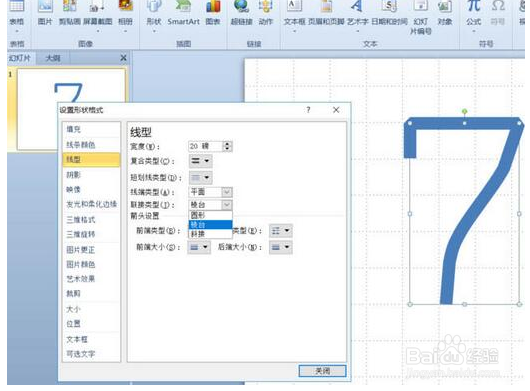The image size is (530, 391).
Task: Choose the highlighted 棱台 (Bevel) option
Action: tap(210, 224)
